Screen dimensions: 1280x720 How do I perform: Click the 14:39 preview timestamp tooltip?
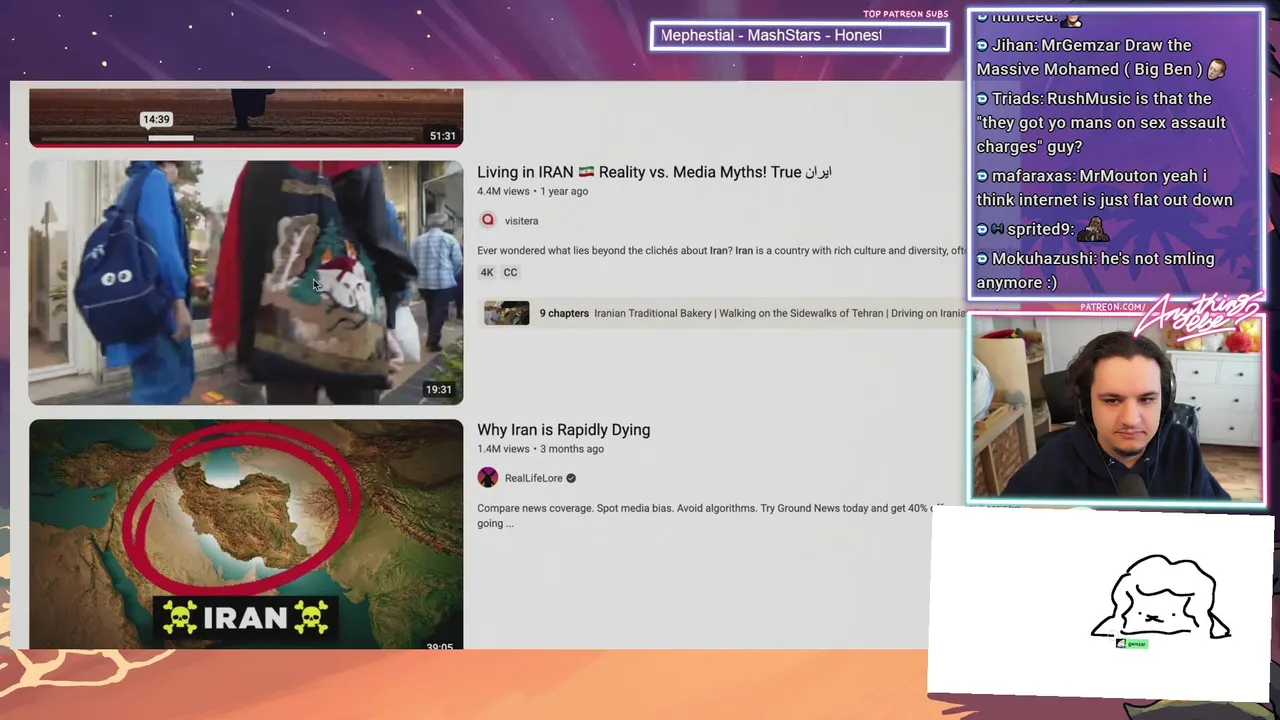[x=156, y=119]
